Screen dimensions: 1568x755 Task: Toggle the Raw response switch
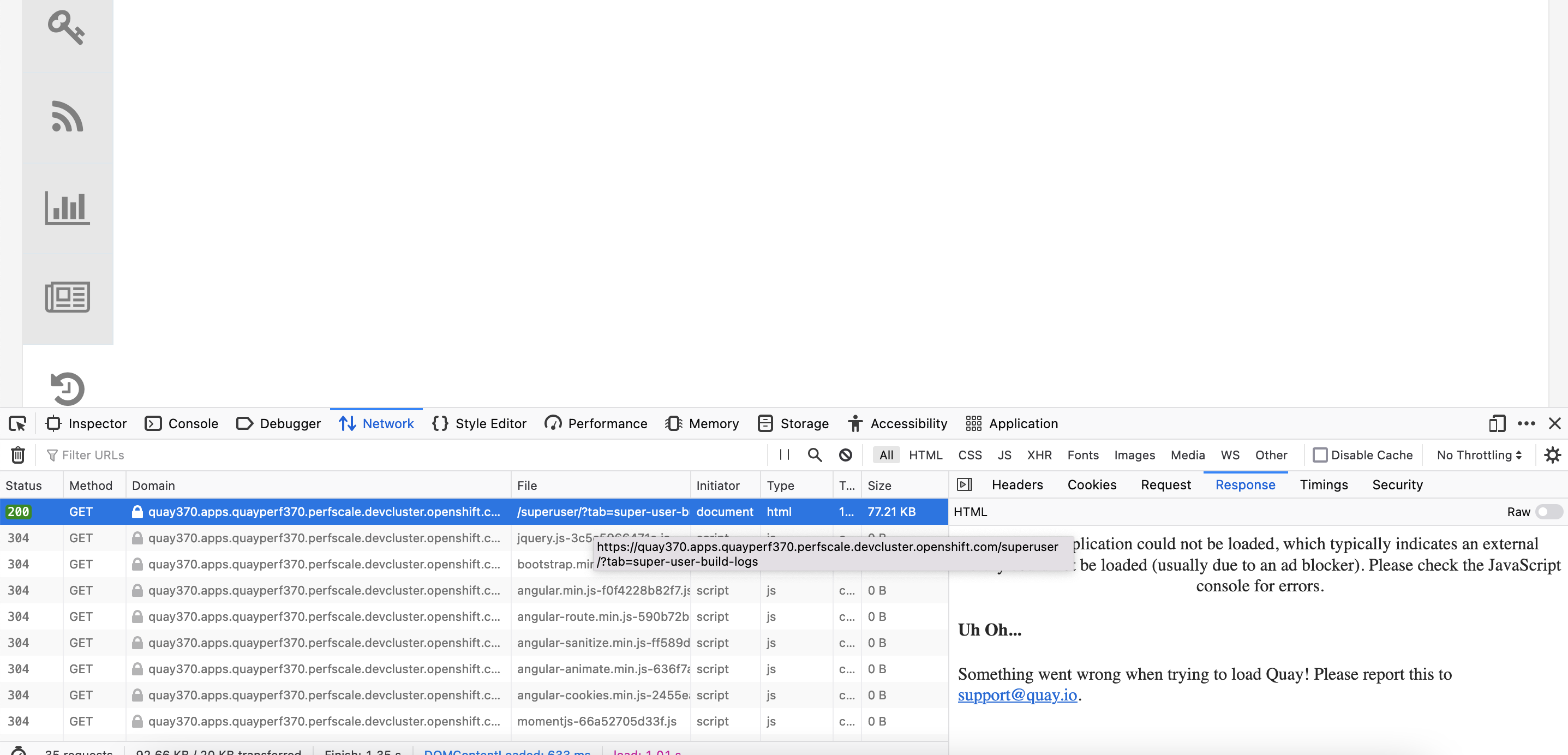(x=1548, y=512)
